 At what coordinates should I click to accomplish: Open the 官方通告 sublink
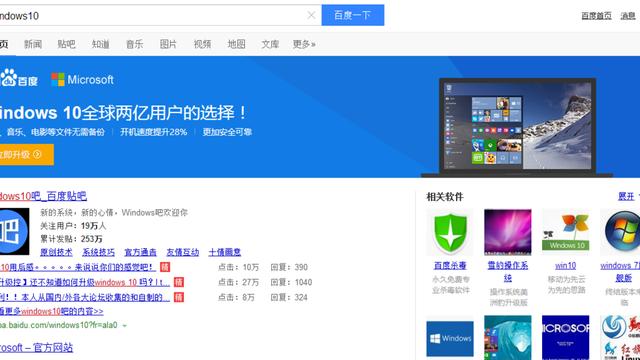[140, 252]
